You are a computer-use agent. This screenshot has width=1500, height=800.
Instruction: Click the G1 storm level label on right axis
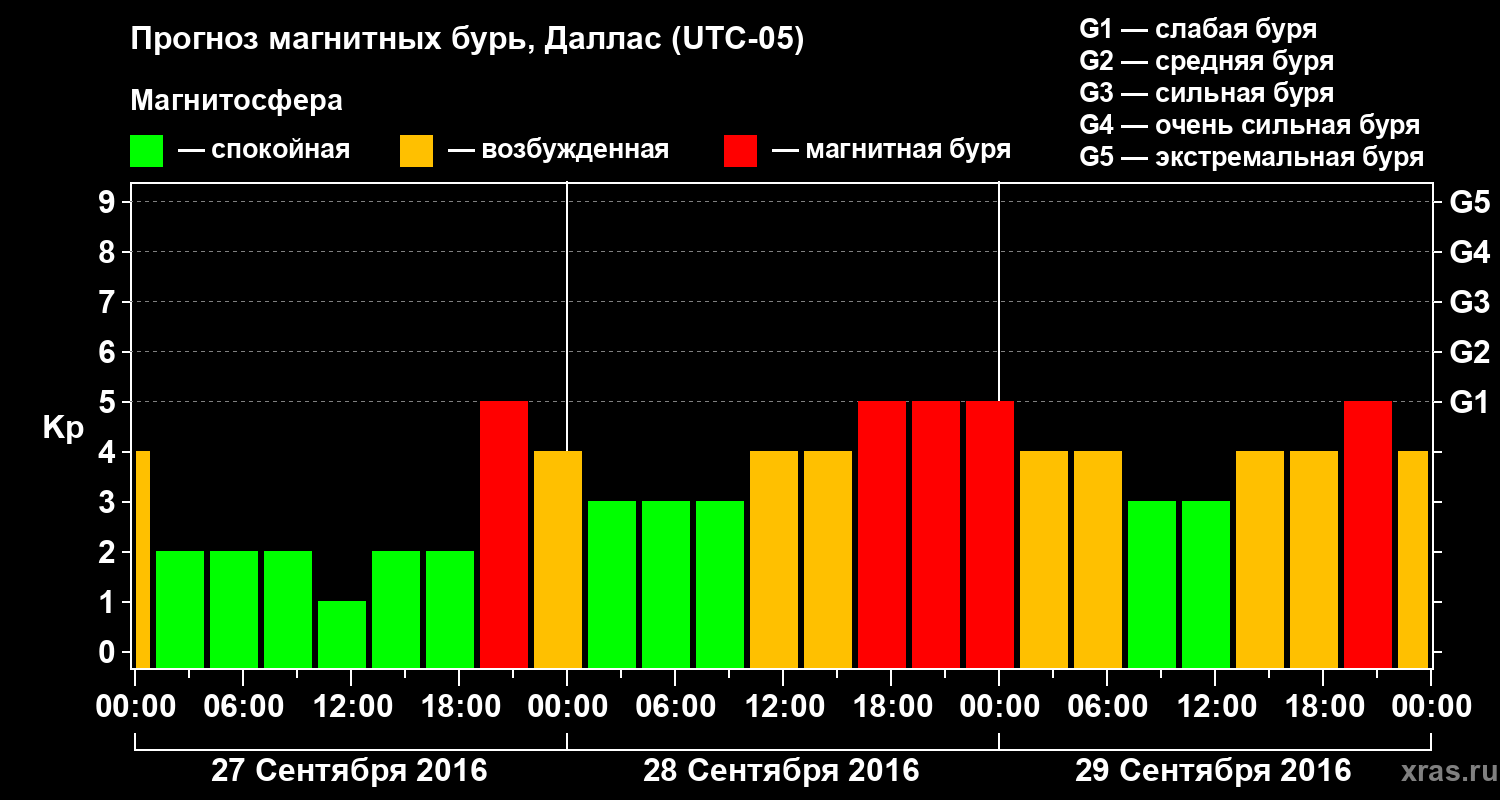1469,402
